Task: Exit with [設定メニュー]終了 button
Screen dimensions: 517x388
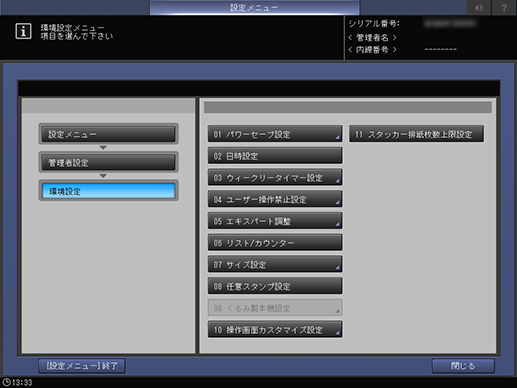Action: (82, 366)
